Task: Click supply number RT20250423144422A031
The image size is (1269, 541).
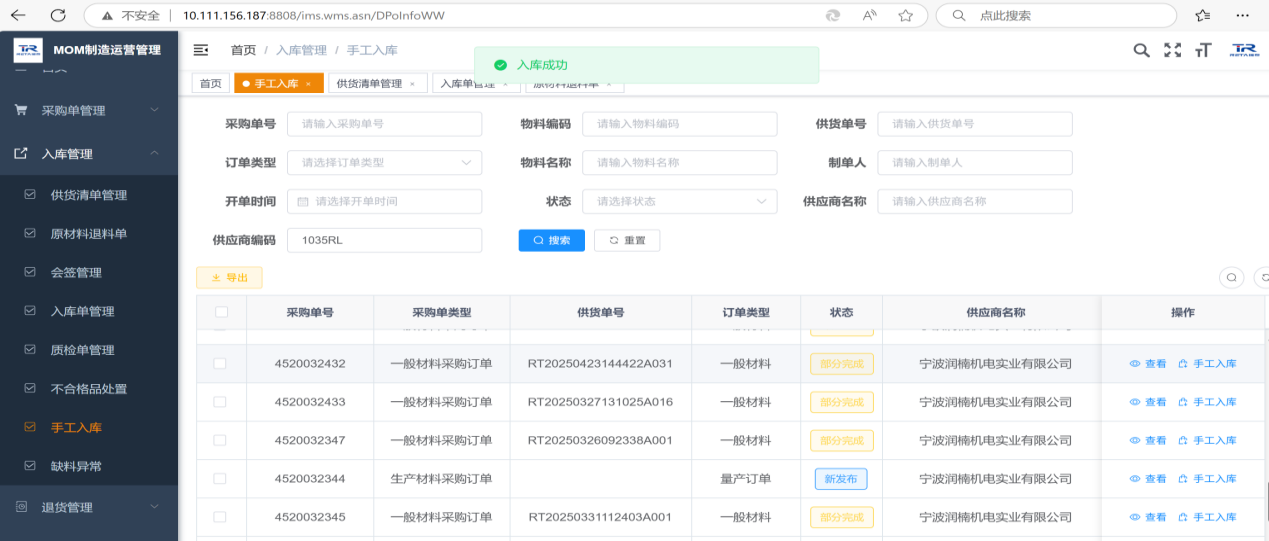Action: [x=600, y=364]
